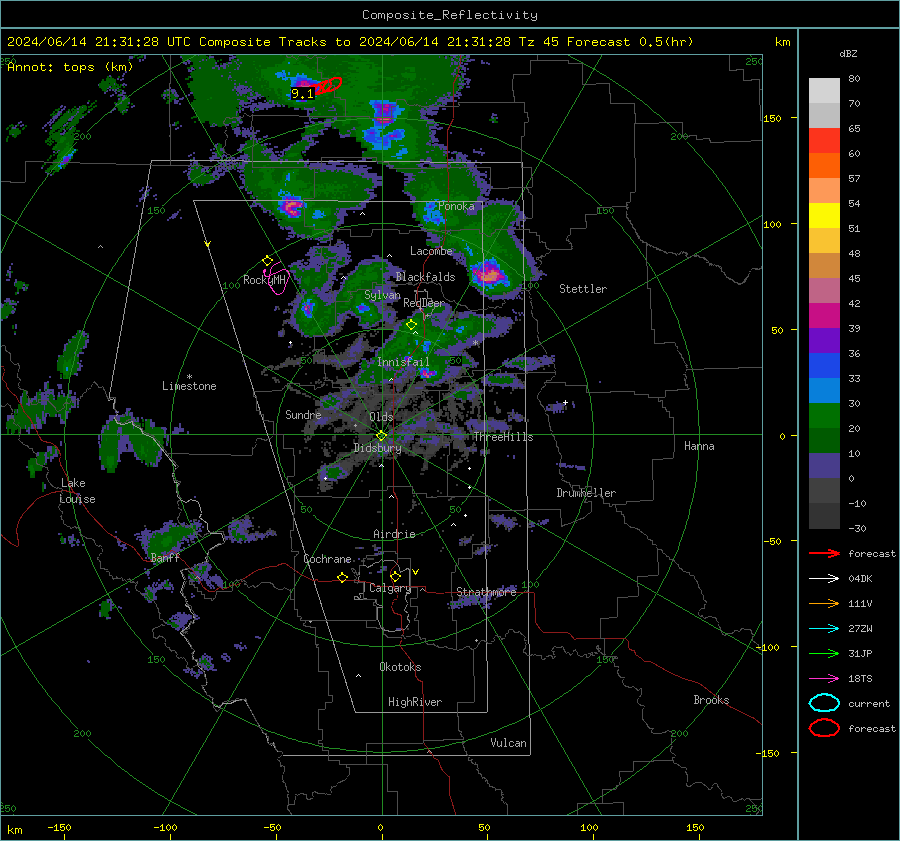
Task: Click the purple 39-36 dBZ swatch
Action: tap(824, 341)
